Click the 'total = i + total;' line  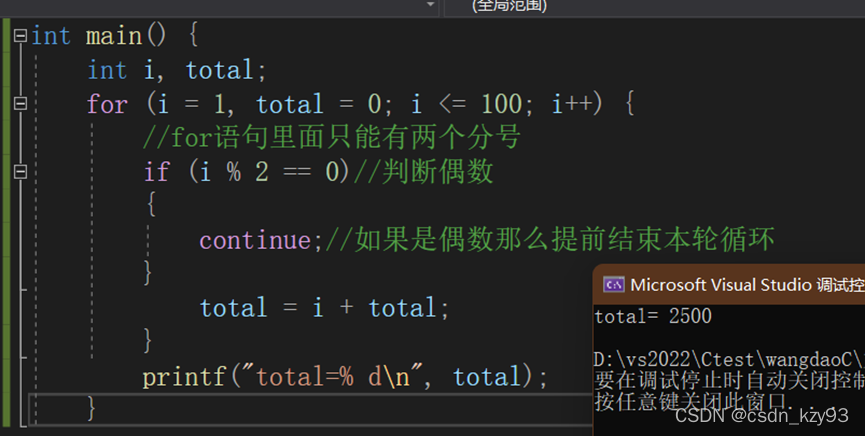[324, 307]
